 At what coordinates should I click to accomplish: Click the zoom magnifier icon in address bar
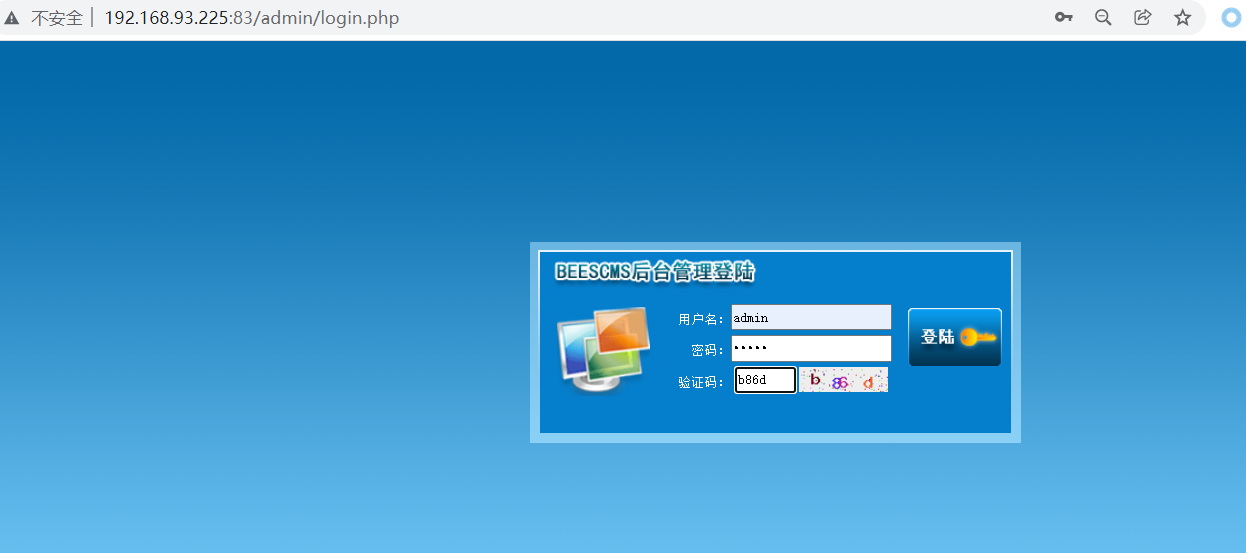[1103, 18]
